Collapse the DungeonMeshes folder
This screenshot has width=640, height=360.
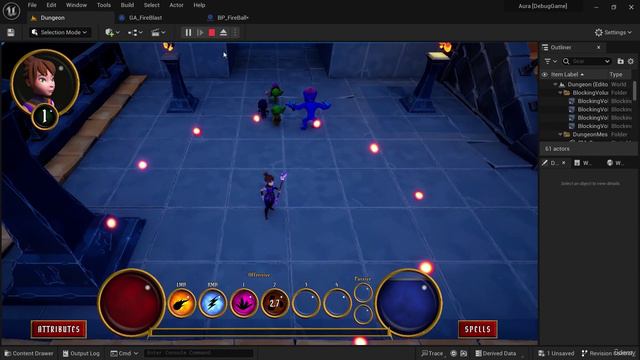click(560, 135)
